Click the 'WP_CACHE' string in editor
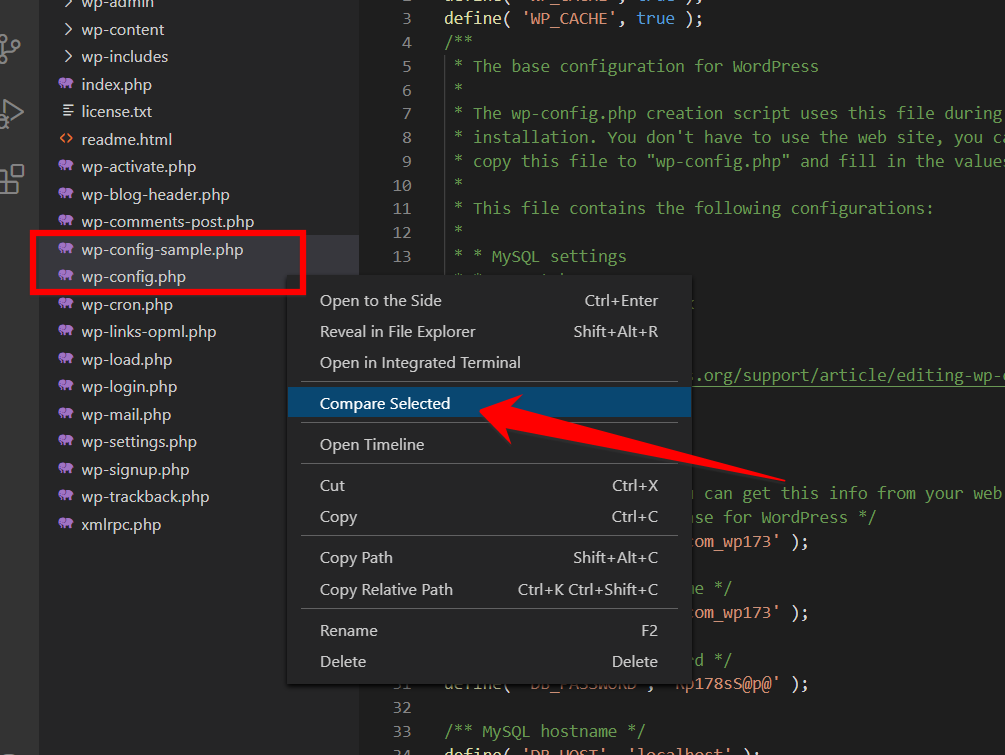Screen dimensions: 1005x755 pos(569,19)
